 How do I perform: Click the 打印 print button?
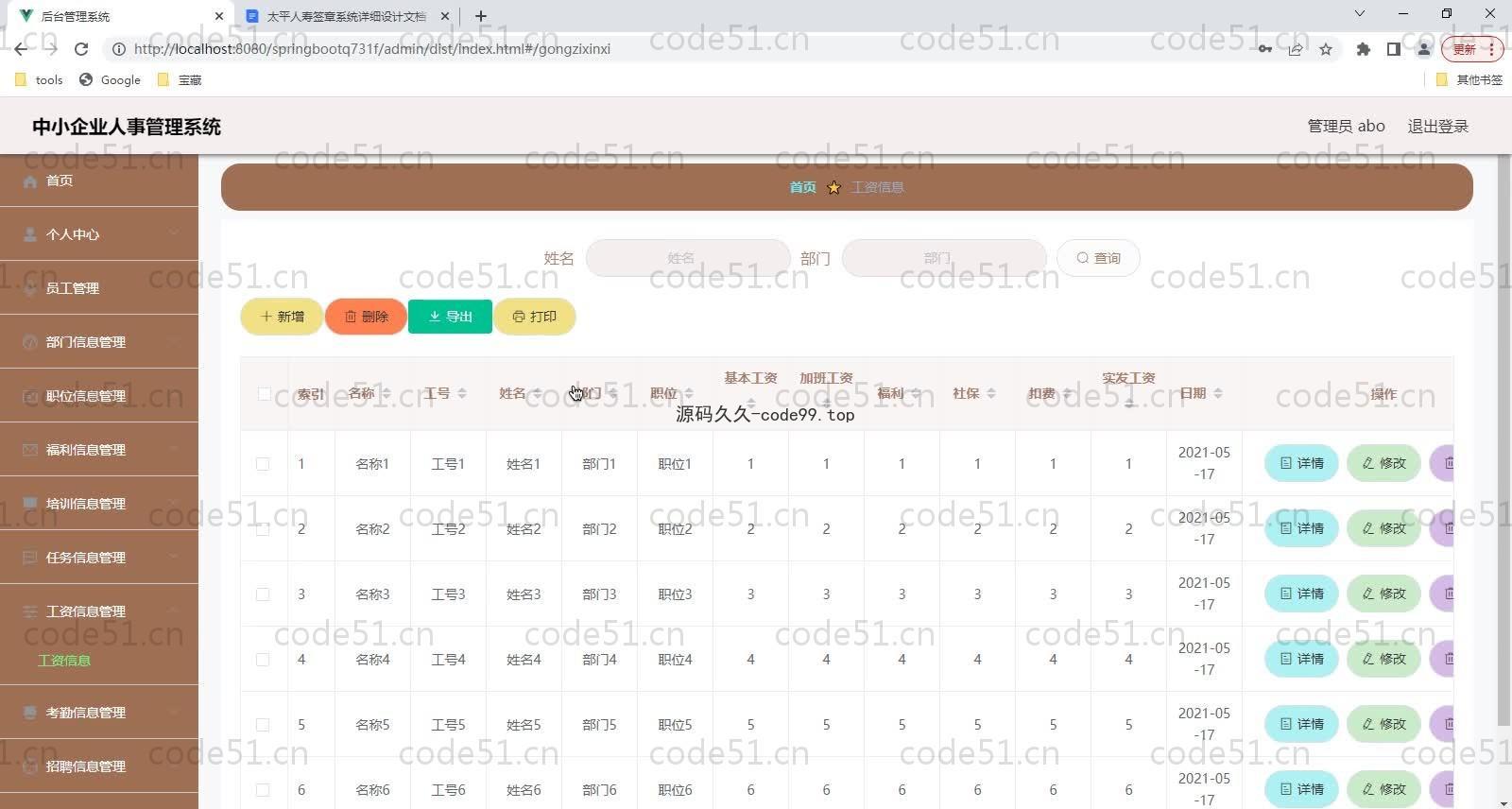pos(534,317)
